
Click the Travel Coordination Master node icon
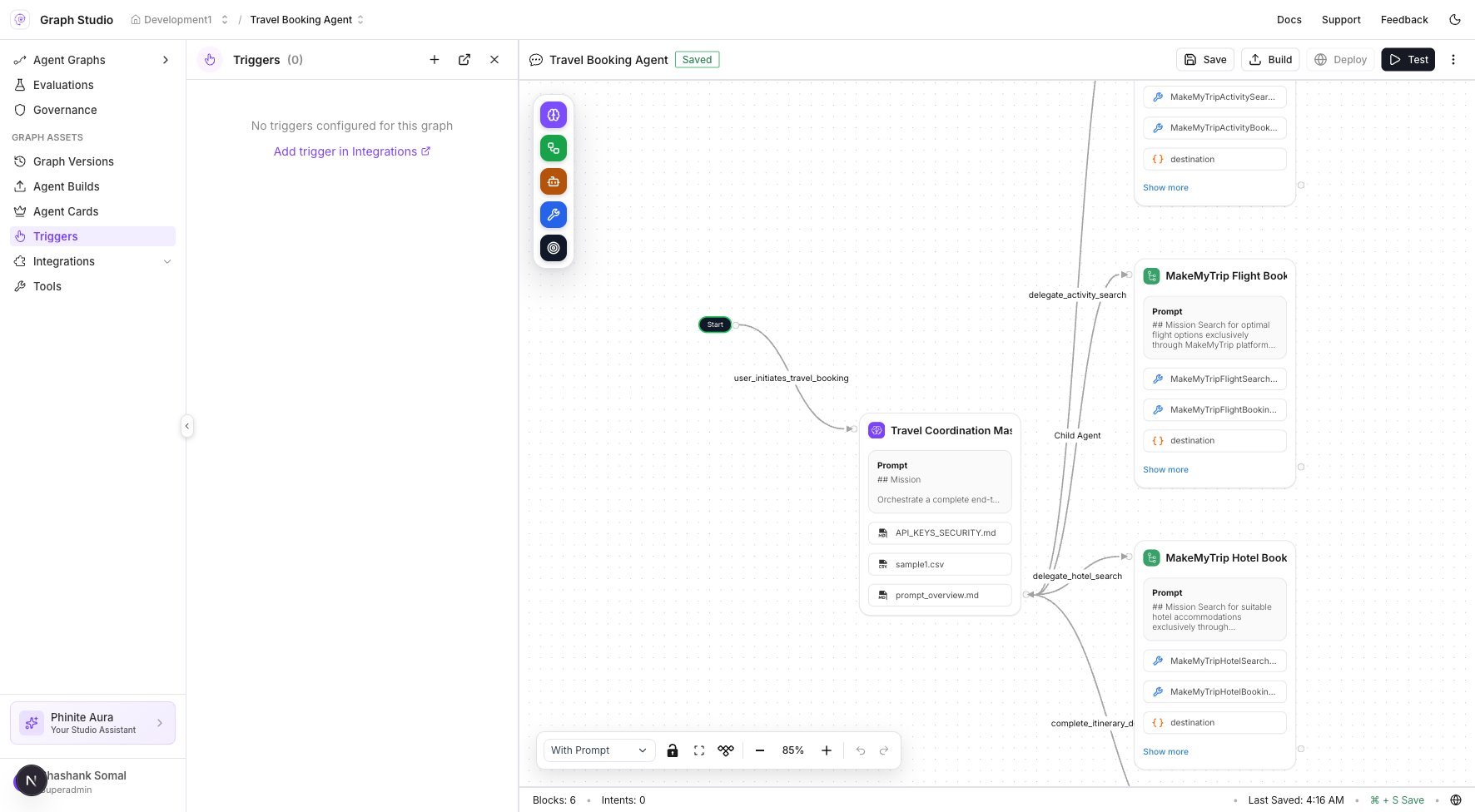click(877, 430)
